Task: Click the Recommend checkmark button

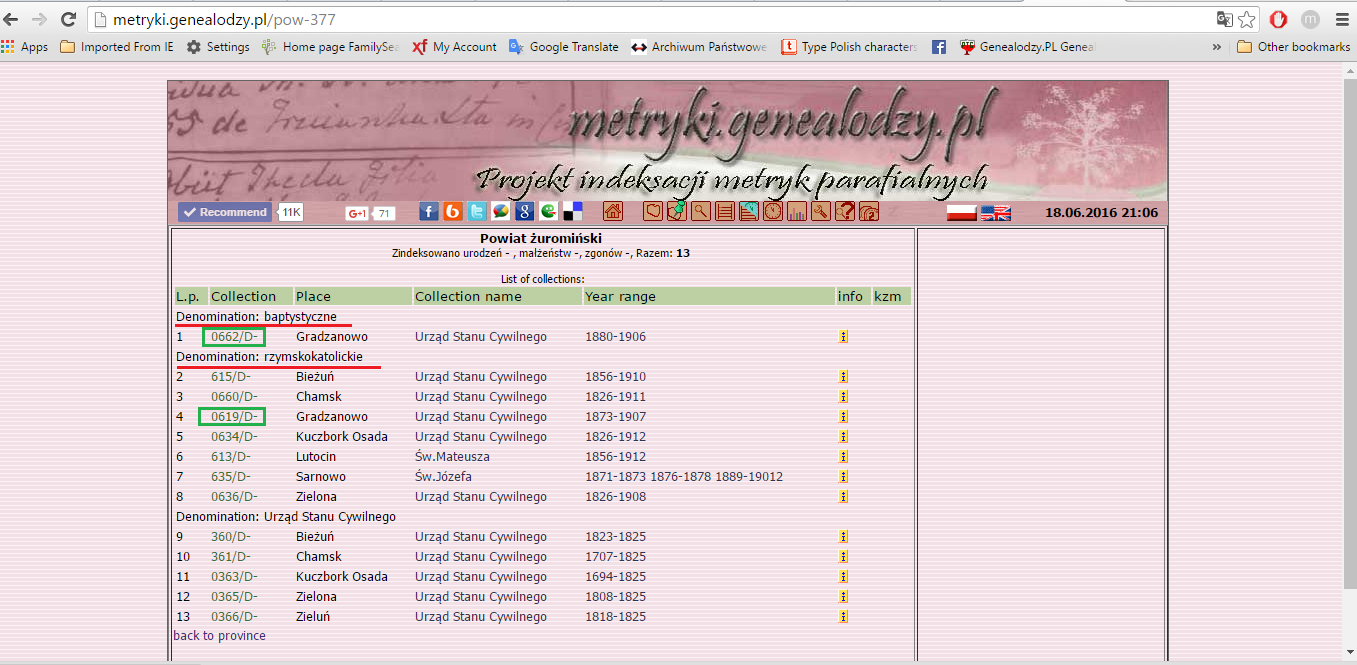Action: click(x=224, y=211)
